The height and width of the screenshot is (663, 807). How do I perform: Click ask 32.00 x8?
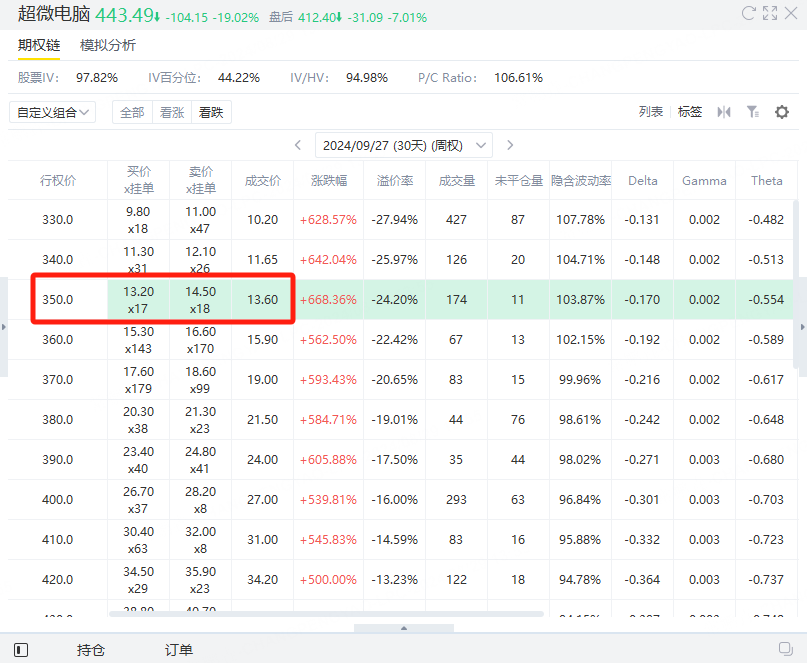tap(200, 539)
